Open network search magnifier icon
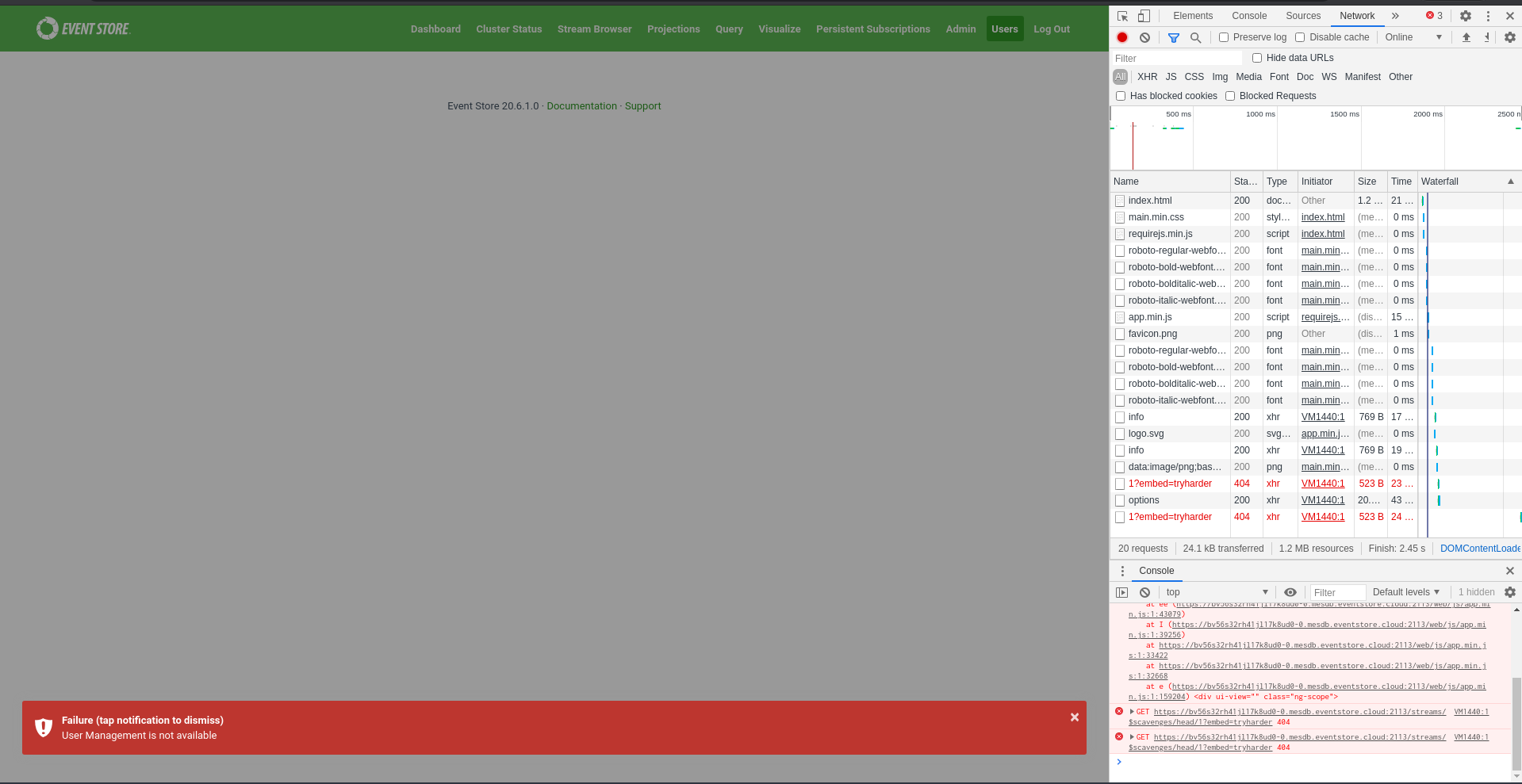 [1195, 37]
